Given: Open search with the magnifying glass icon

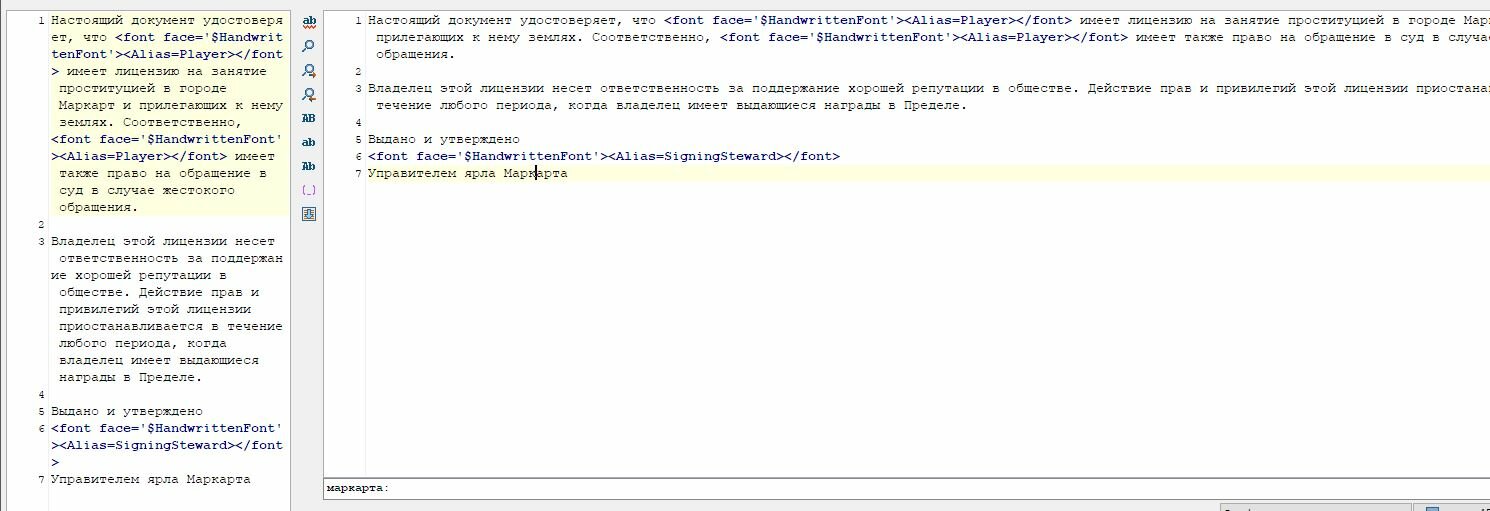Looking at the screenshot, I should coord(309,46).
